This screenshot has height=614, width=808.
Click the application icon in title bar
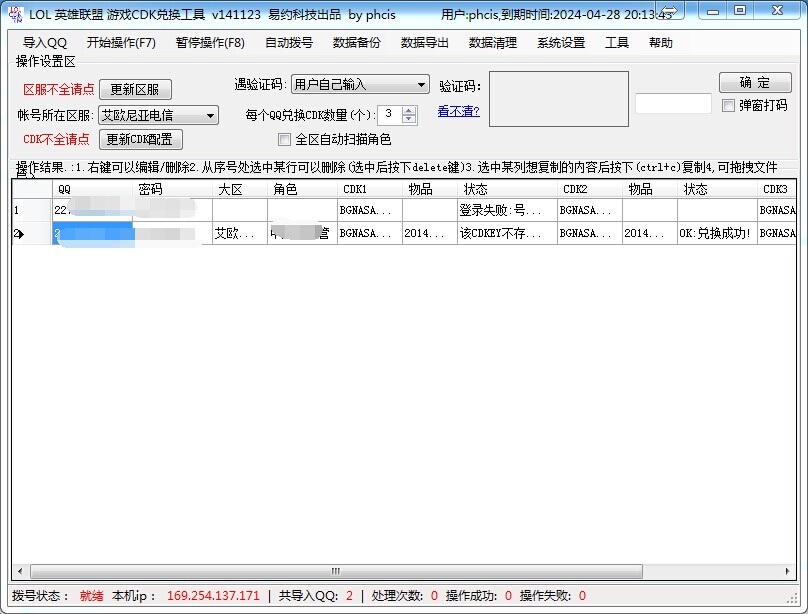(16, 14)
